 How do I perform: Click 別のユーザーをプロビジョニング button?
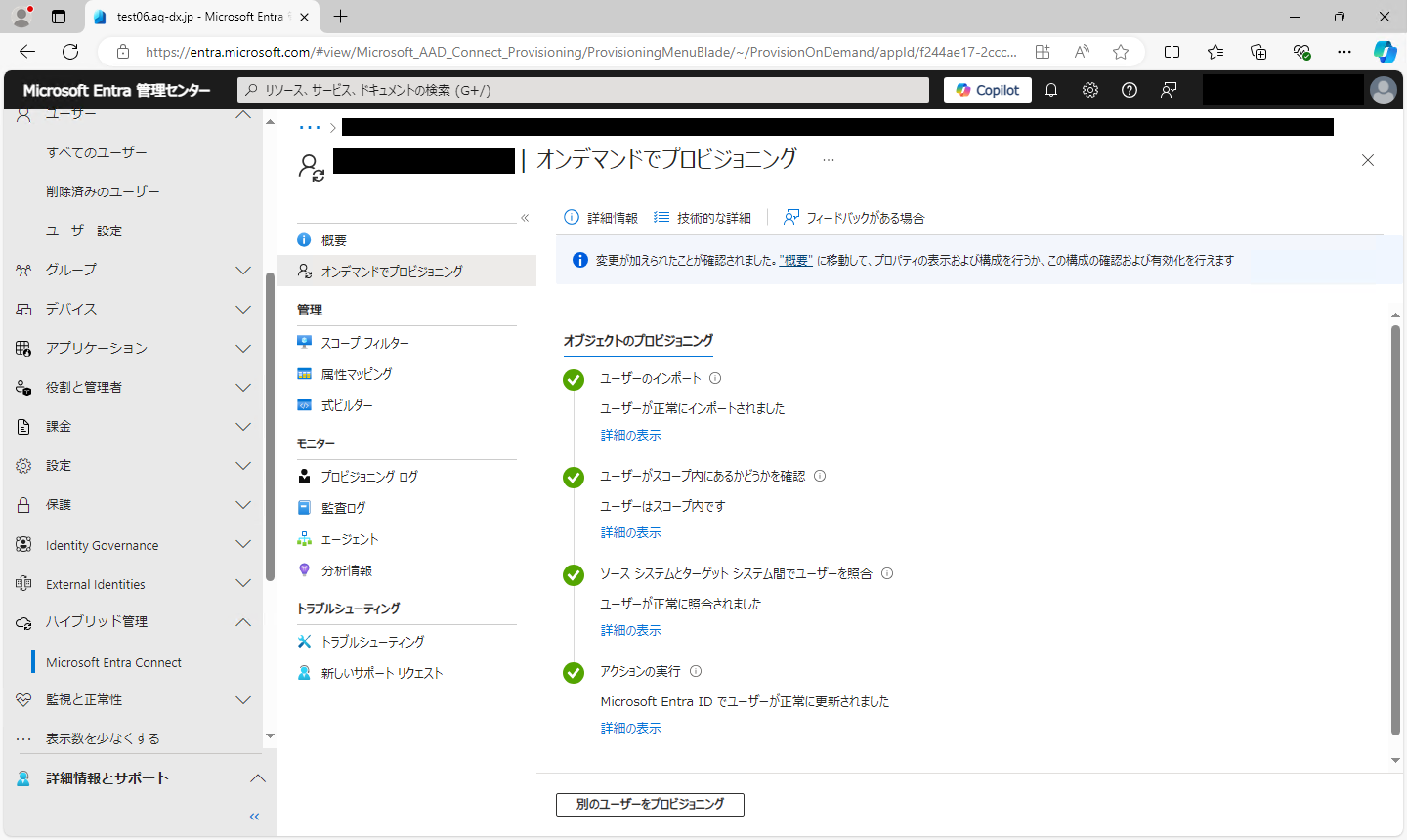pyautogui.click(x=650, y=804)
